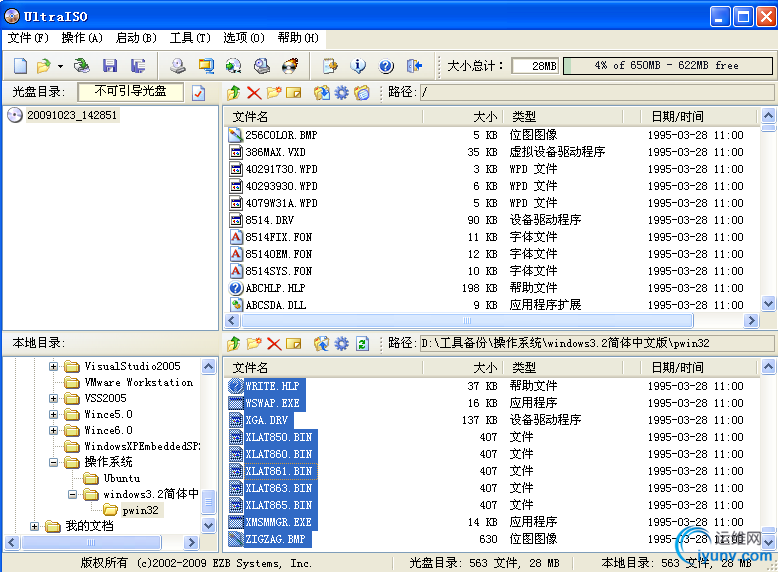This screenshot has width=778, height=572.
Task: Click the 4% of 650MB capacity bar
Action: pos(668,65)
